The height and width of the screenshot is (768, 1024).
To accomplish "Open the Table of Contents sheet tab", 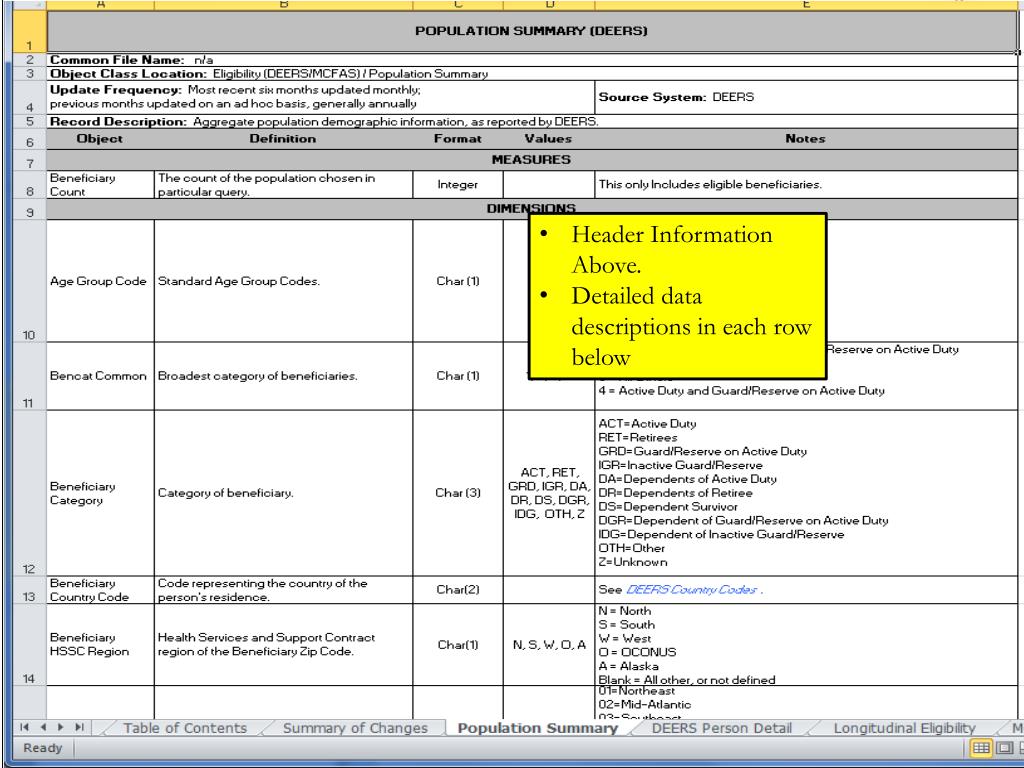I will [x=185, y=728].
